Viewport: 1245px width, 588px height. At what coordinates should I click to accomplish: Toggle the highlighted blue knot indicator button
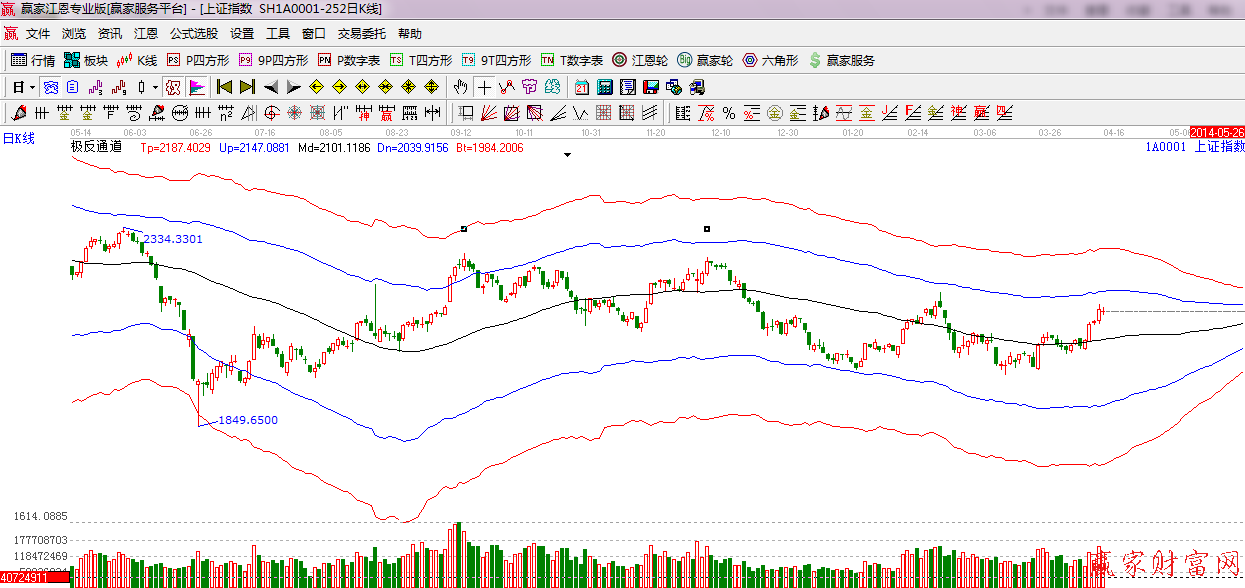pos(51,87)
